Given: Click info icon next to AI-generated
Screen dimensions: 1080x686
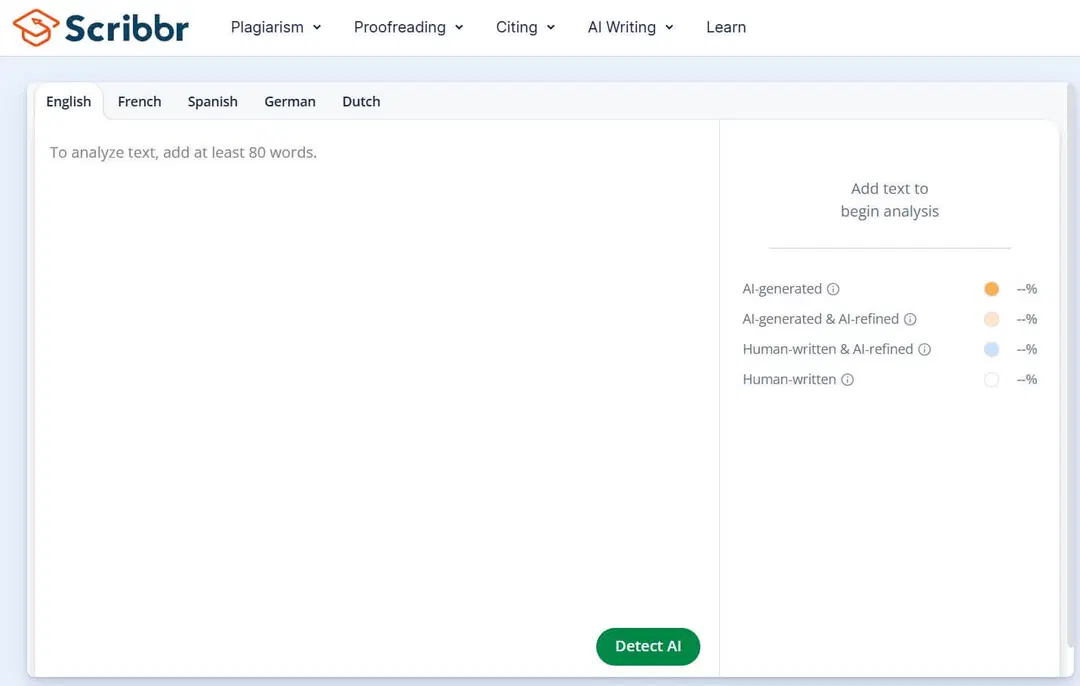Looking at the screenshot, I should [x=833, y=289].
